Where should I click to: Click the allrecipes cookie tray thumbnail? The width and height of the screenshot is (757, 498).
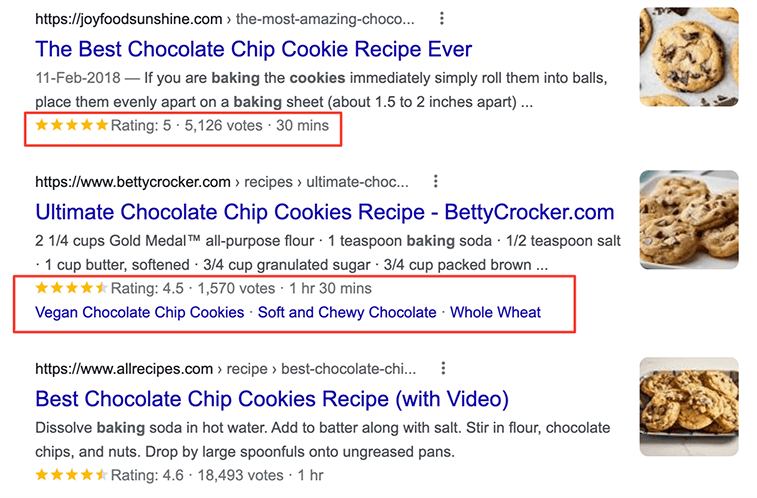click(688, 406)
